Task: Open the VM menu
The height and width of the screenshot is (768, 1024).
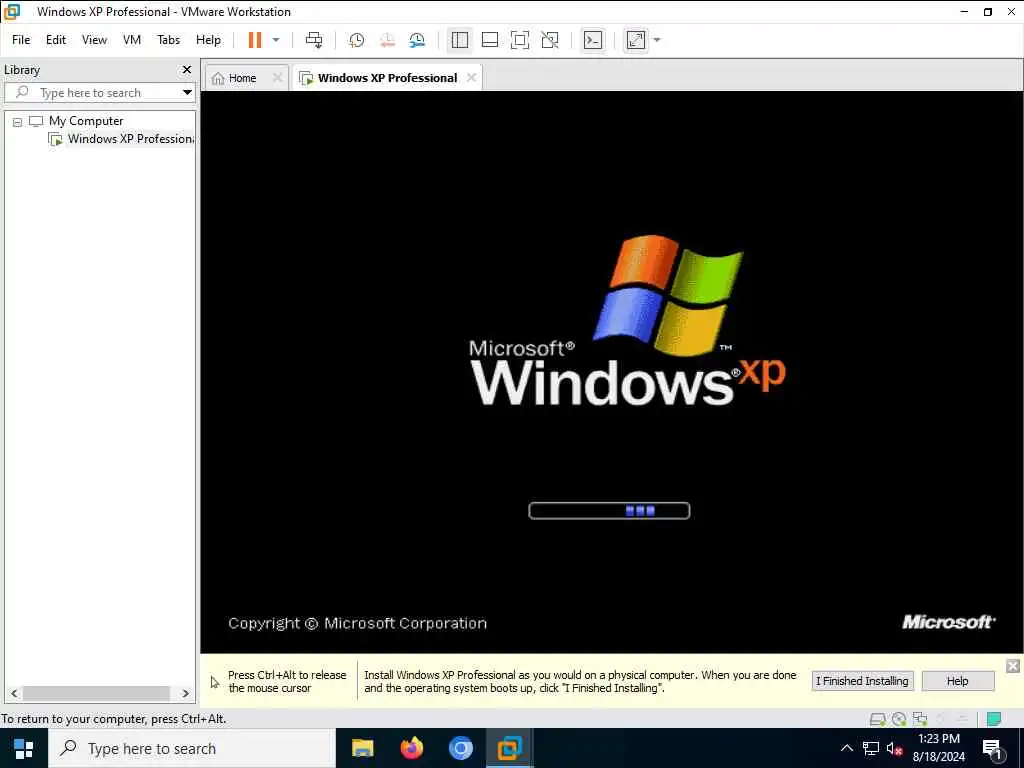Action: (x=132, y=40)
